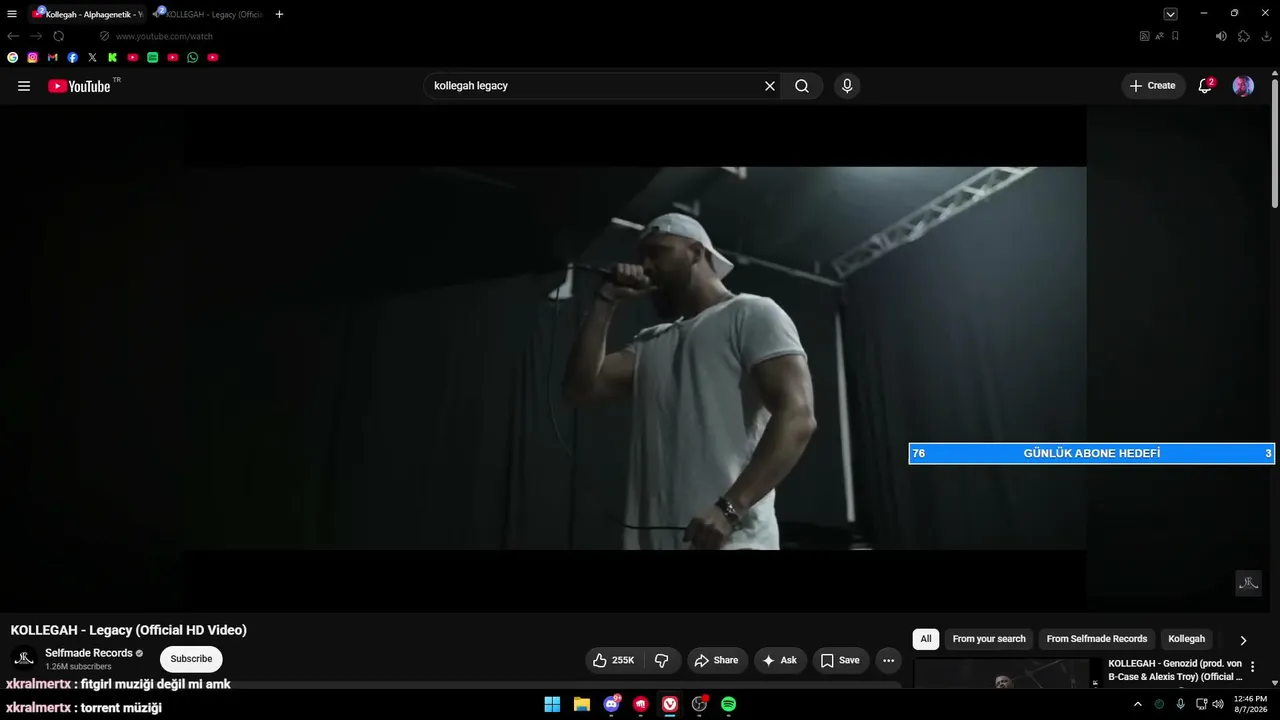Open the browser main menu icon
1280x720 pixels.
[12, 14]
